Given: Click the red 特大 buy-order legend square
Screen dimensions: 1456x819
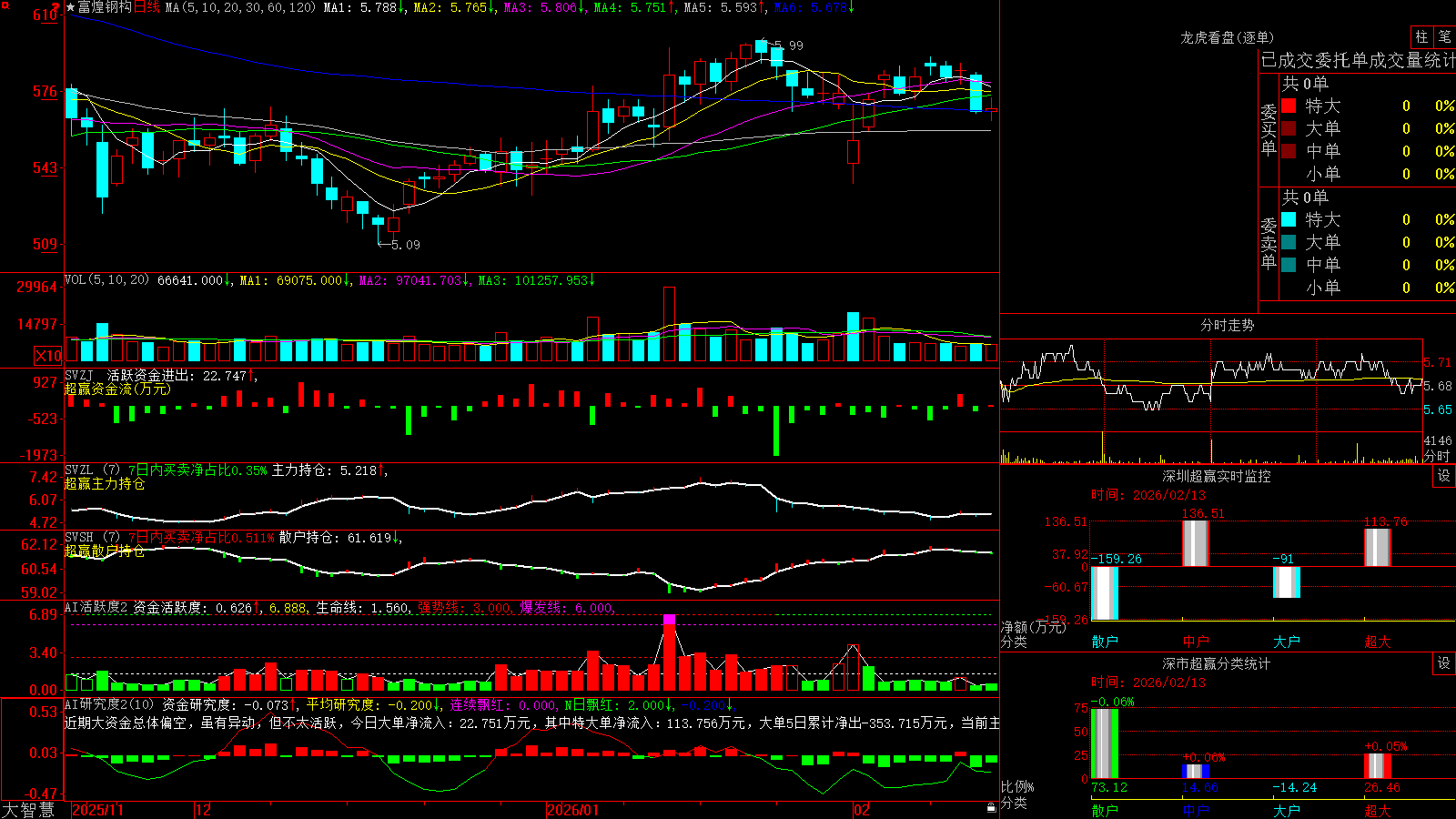Looking at the screenshot, I should [x=1289, y=106].
